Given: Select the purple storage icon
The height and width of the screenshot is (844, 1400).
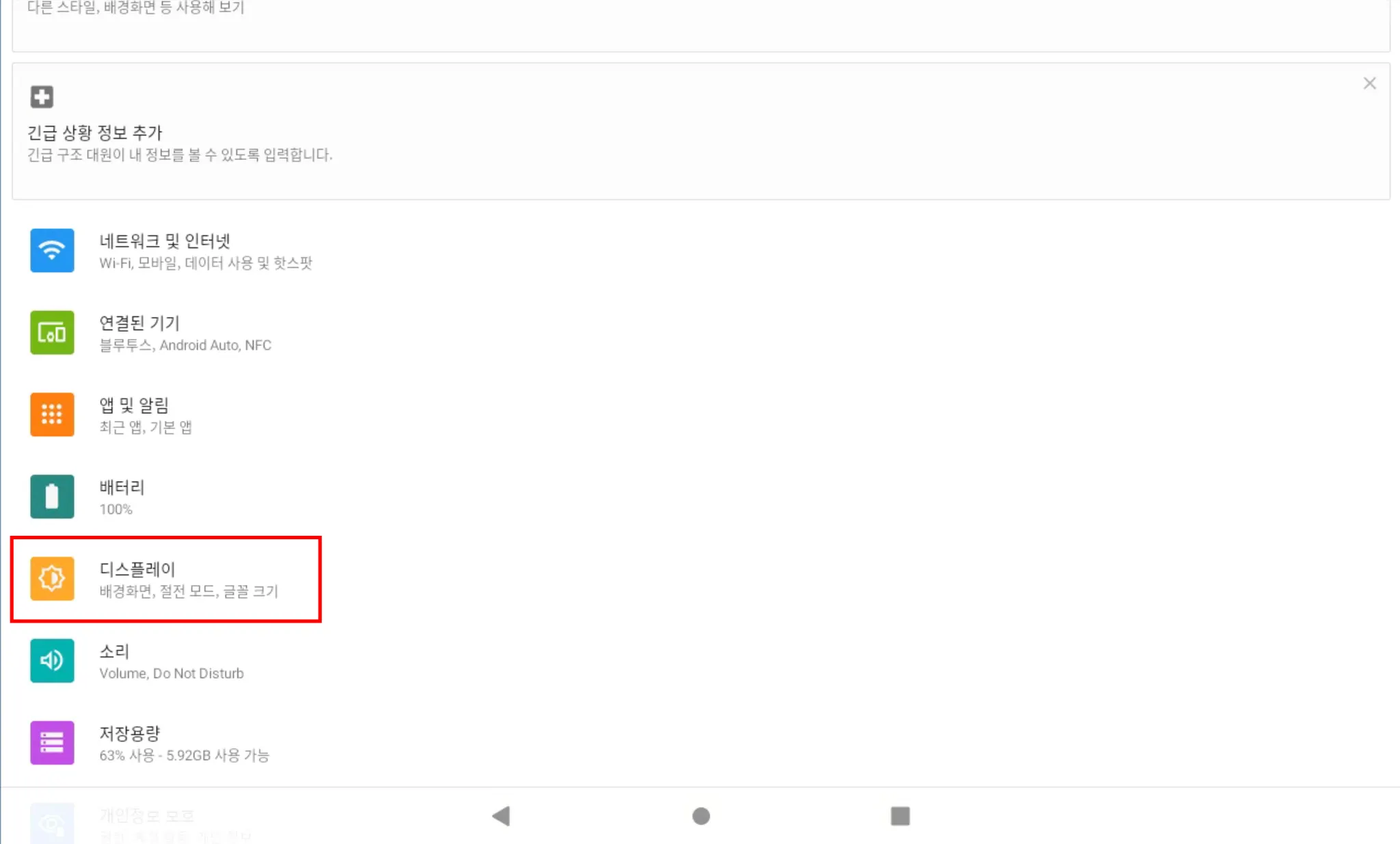Looking at the screenshot, I should click(52, 742).
